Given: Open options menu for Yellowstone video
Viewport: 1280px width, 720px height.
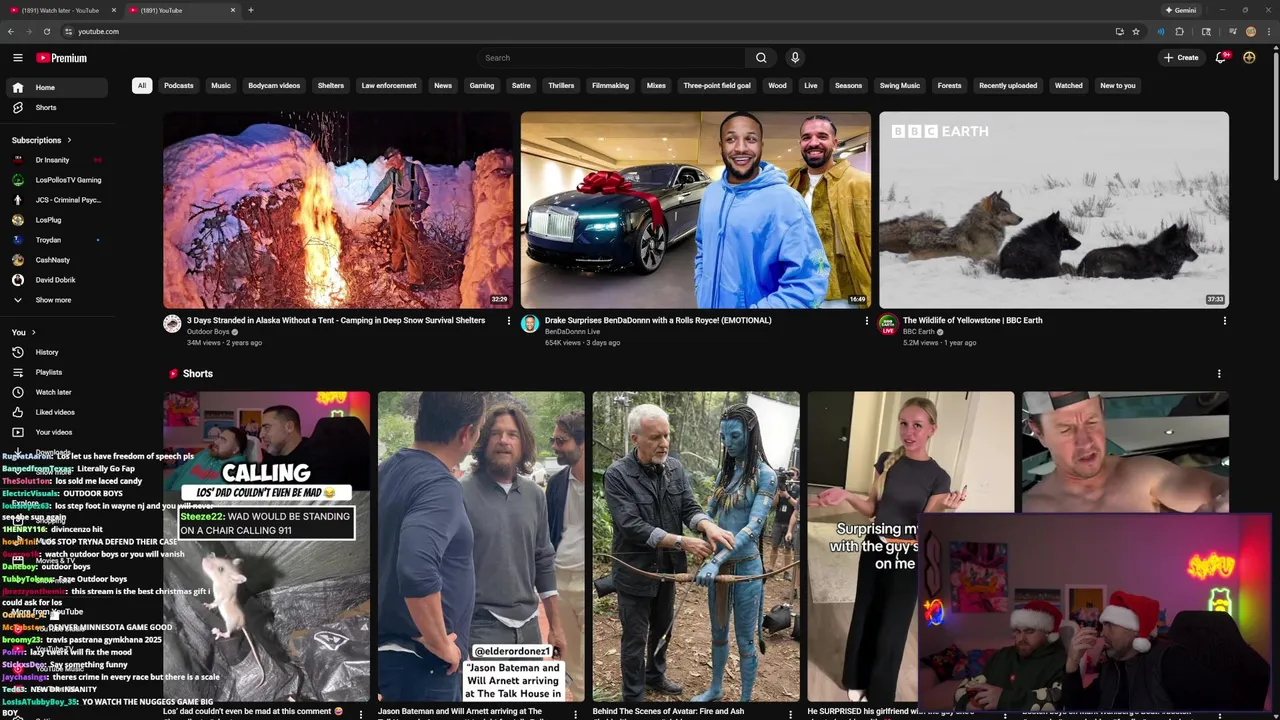Looking at the screenshot, I should click(1224, 321).
